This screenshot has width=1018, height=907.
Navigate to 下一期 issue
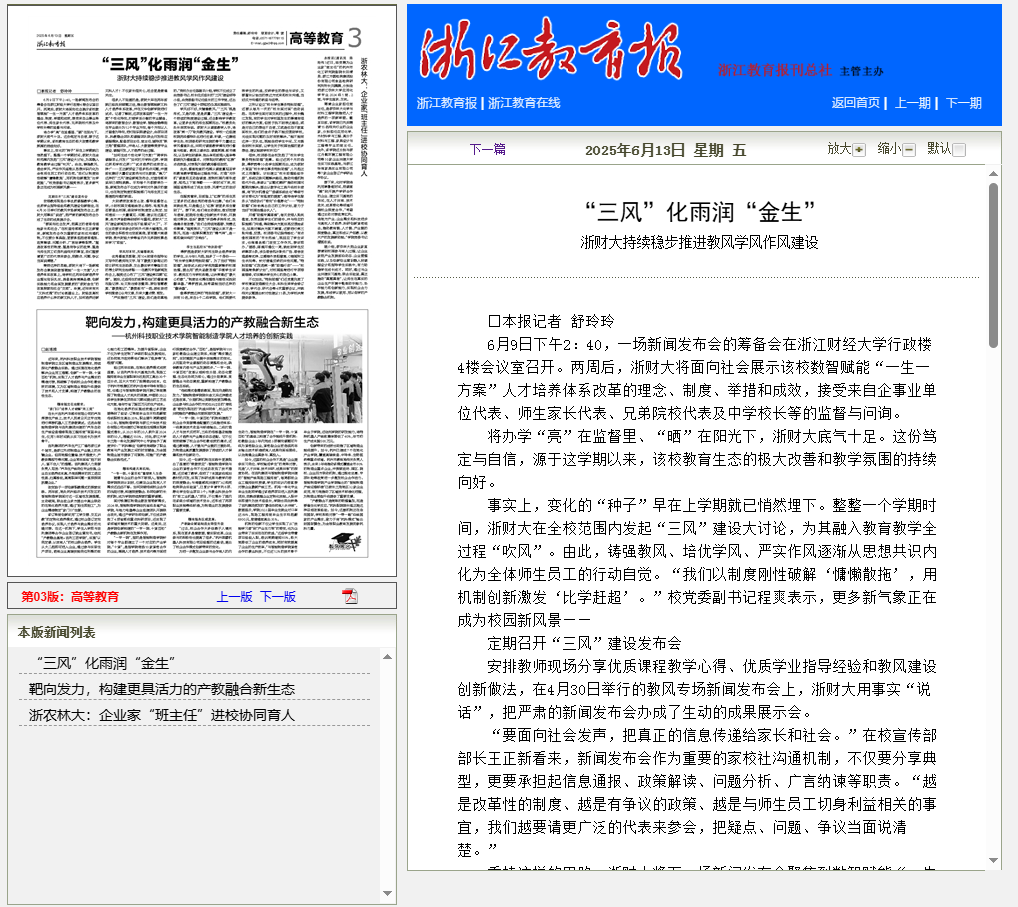click(x=963, y=103)
